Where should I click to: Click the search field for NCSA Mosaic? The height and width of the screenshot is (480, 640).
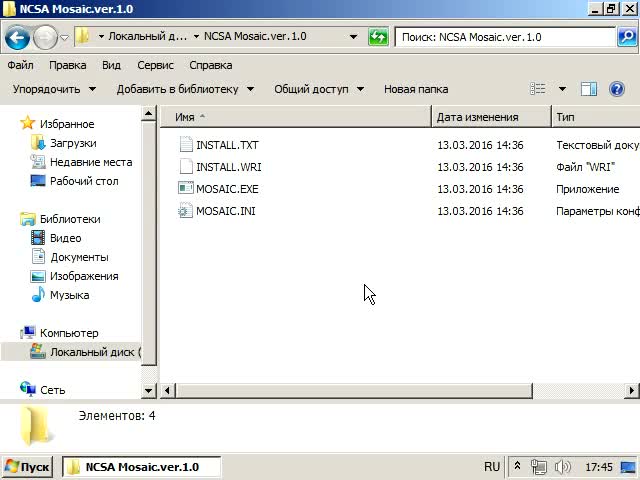click(505, 37)
